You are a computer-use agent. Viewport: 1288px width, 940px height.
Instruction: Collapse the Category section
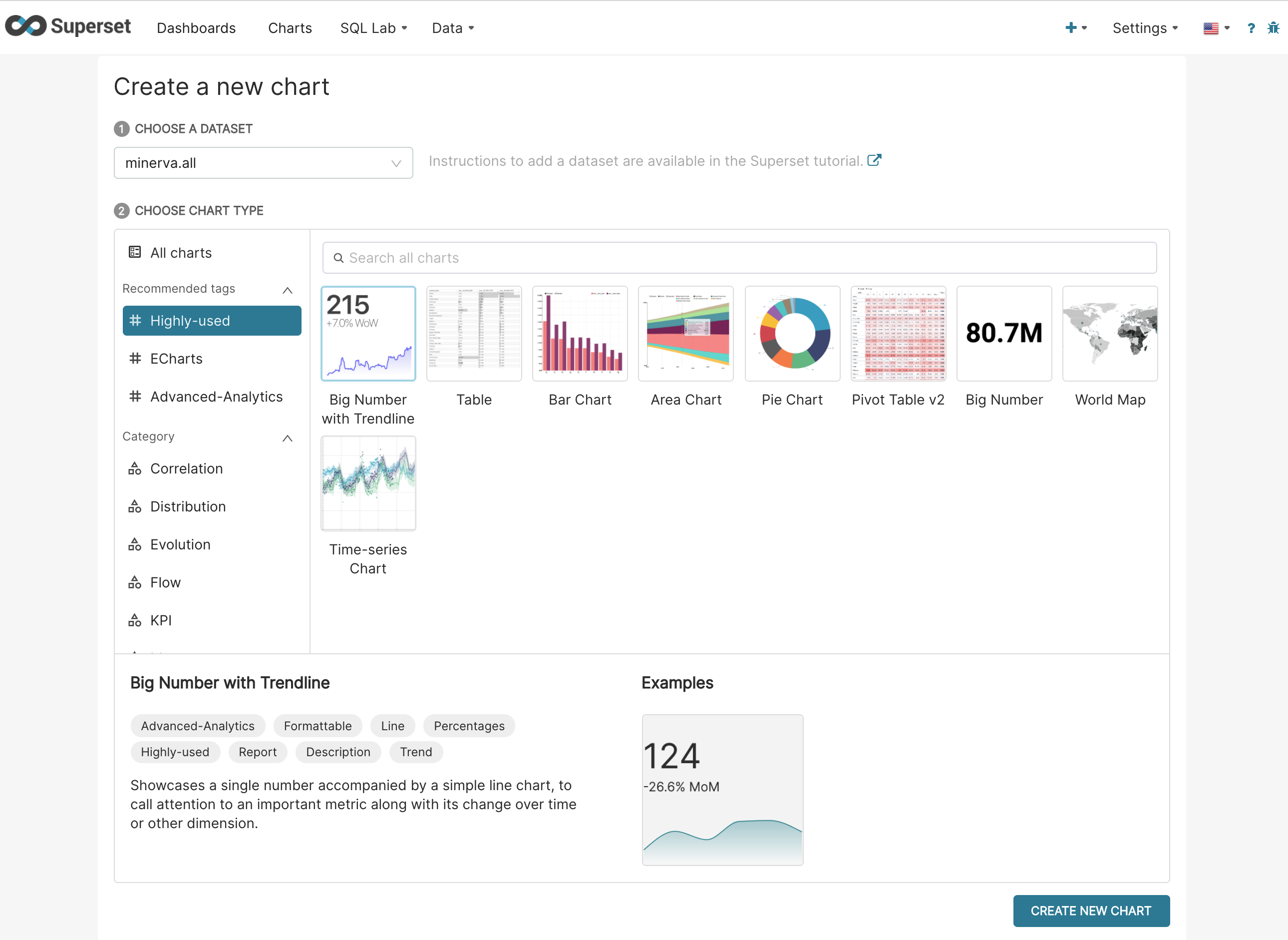(x=287, y=438)
